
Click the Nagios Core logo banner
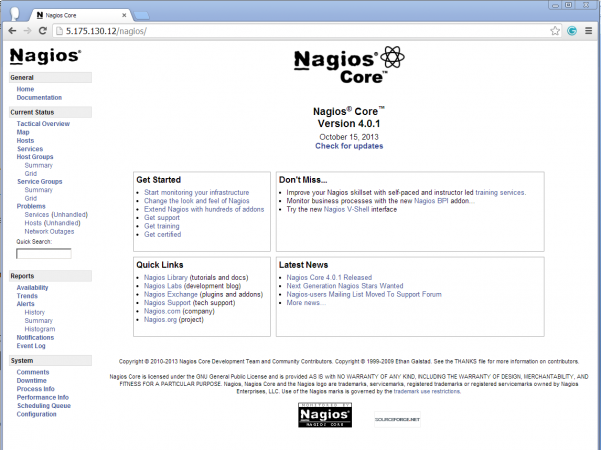[349, 64]
